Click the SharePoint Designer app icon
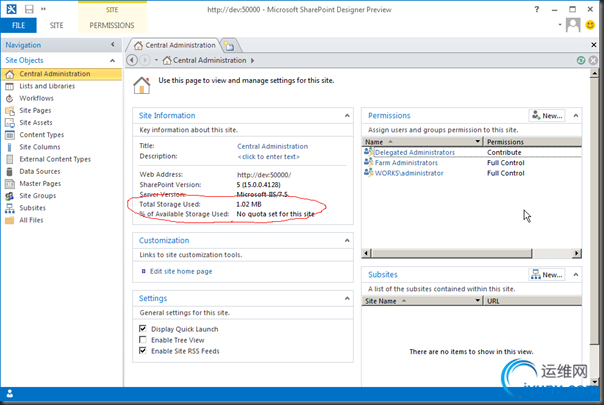The height and width of the screenshot is (405, 604). point(11,9)
